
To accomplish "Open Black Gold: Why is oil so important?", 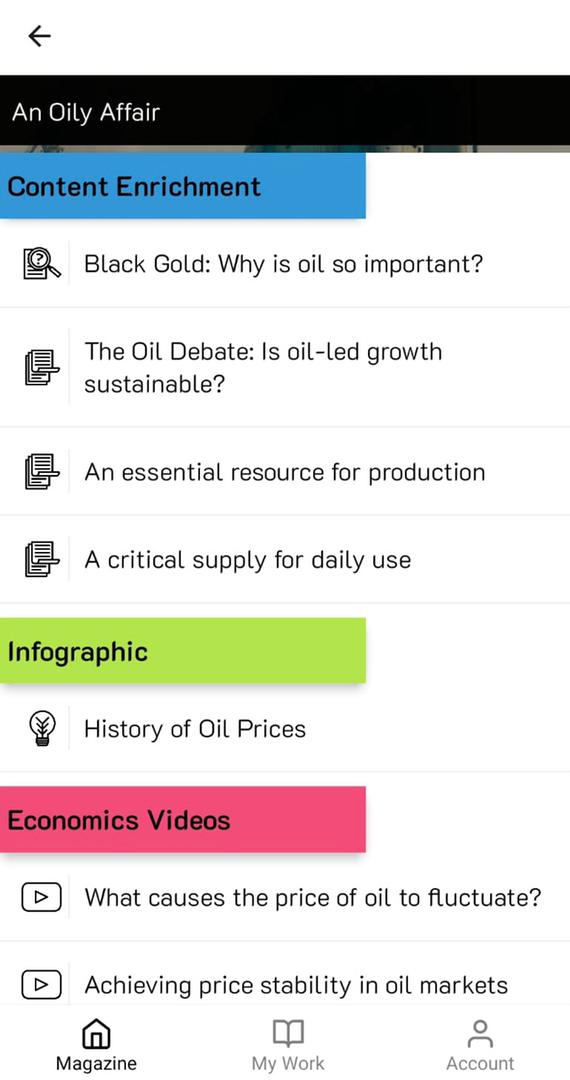I will pyautogui.click(x=285, y=264).
